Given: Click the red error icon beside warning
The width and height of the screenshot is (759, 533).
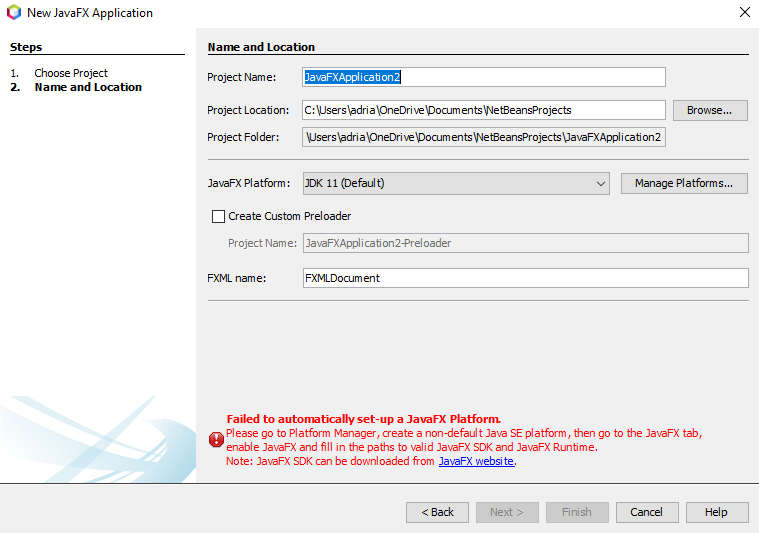Looking at the screenshot, I should pyautogui.click(x=216, y=439).
